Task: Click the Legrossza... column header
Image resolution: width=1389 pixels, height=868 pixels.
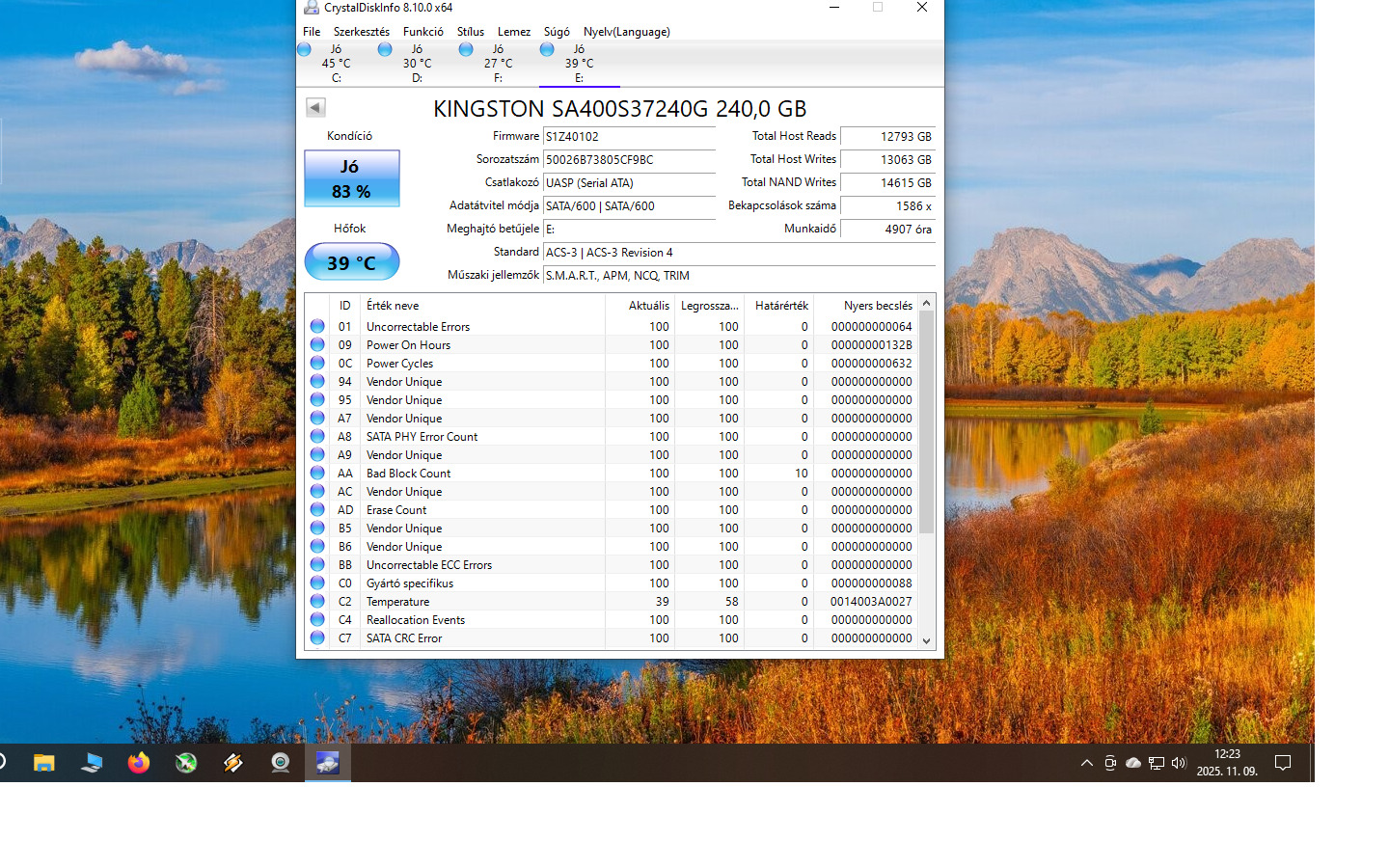Action: (709, 306)
